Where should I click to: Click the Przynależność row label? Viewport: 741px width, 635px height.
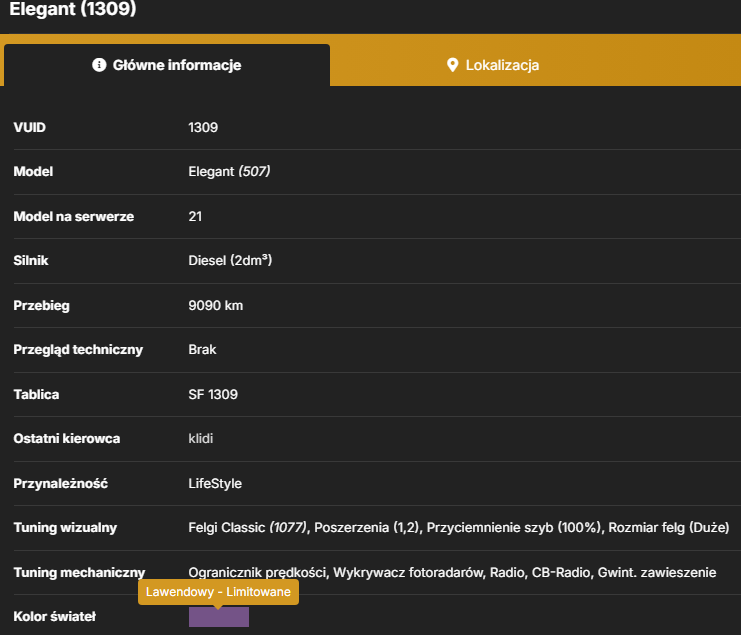pyautogui.click(x=60, y=483)
